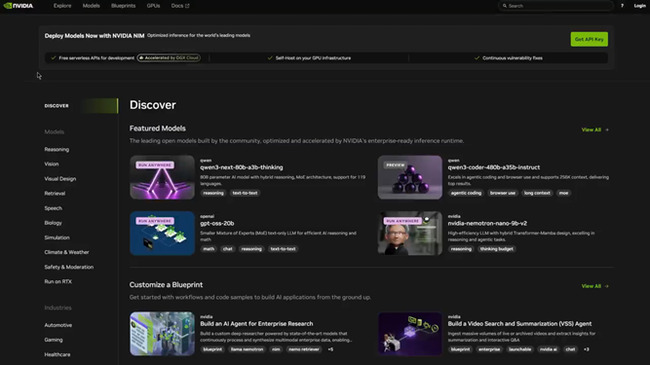650x365 pixels.
Task: Open the qwen3-coder-480b-a35b-instruct thumbnail
Action: click(x=410, y=178)
